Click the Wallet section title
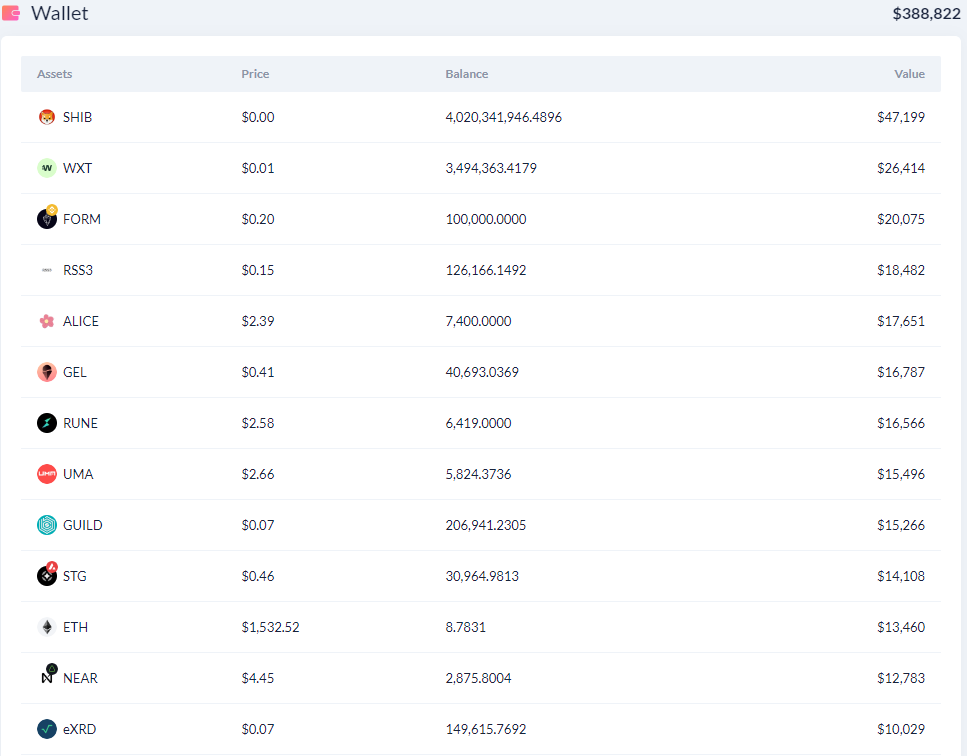The image size is (967, 756). [60, 14]
